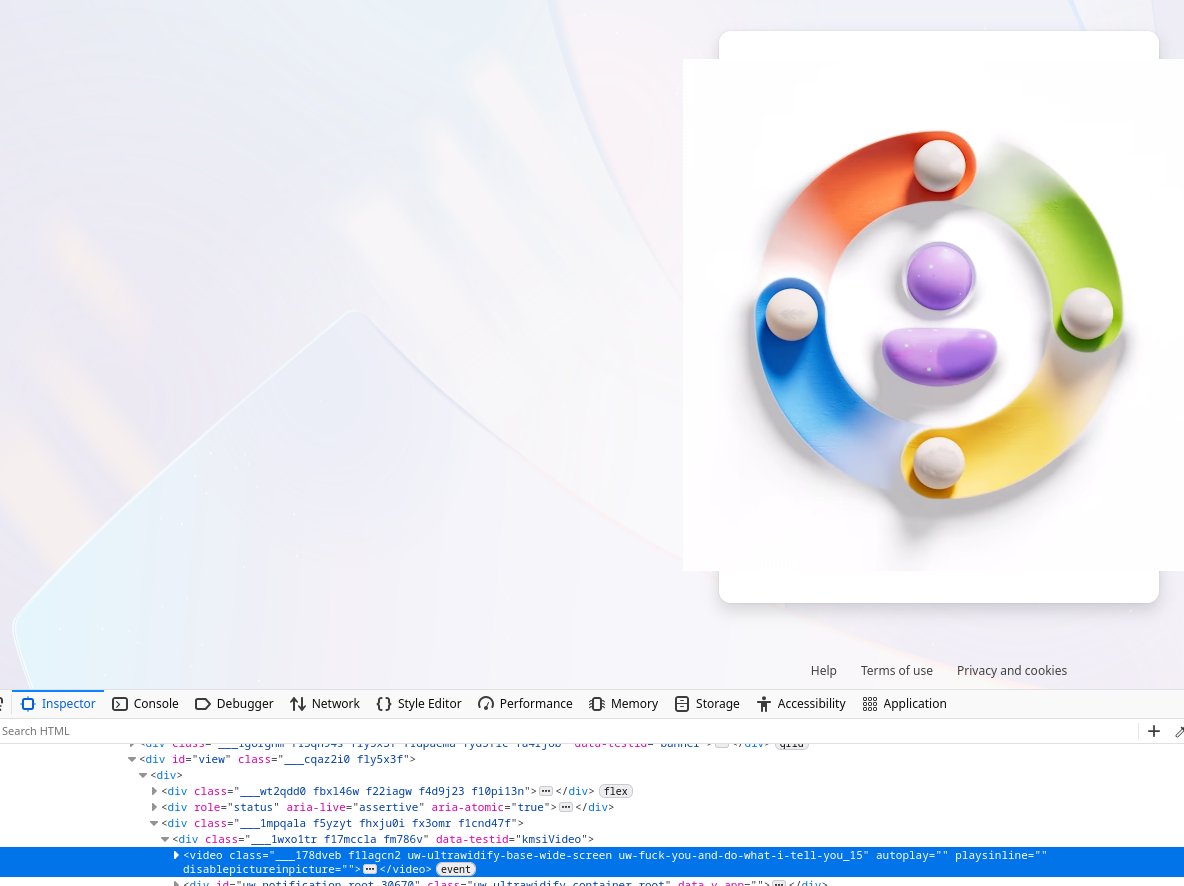The height and width of the screenshot is (886, 1184).
Task: Open the Console tab
Action: tap(145, 703)
